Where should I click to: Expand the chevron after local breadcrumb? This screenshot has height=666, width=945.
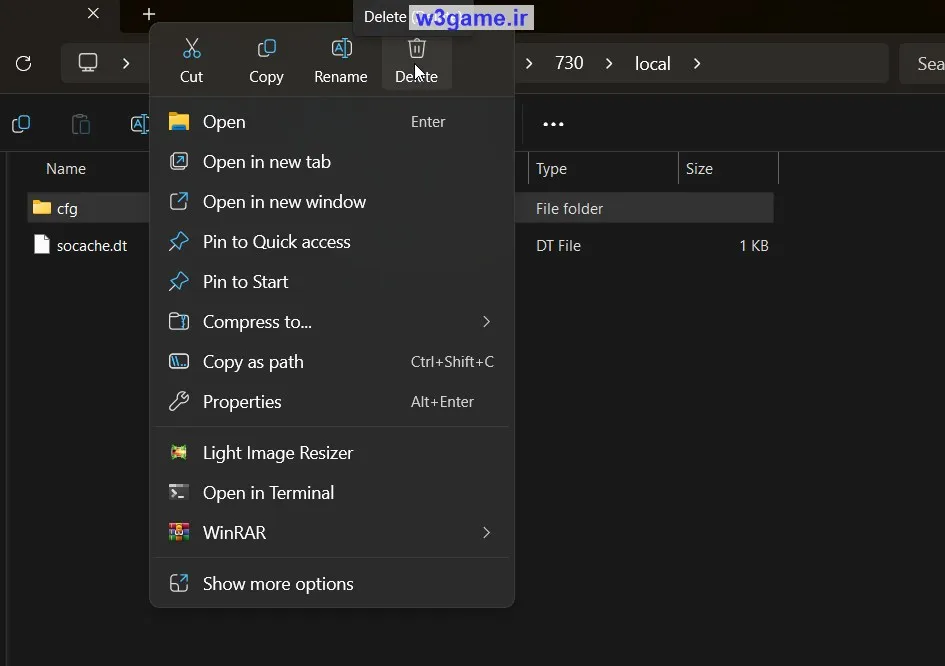(697, 63)
